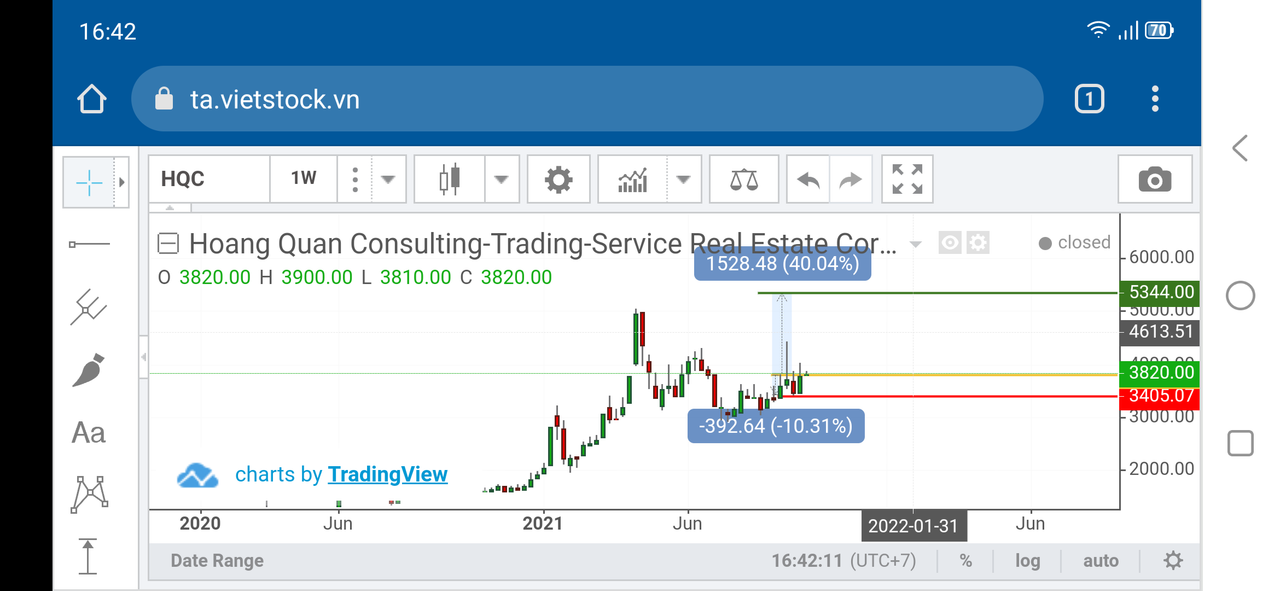Expand the symbol title dropdown arrow
Screen dimensions: 1280x591
(x=914, y=244)
